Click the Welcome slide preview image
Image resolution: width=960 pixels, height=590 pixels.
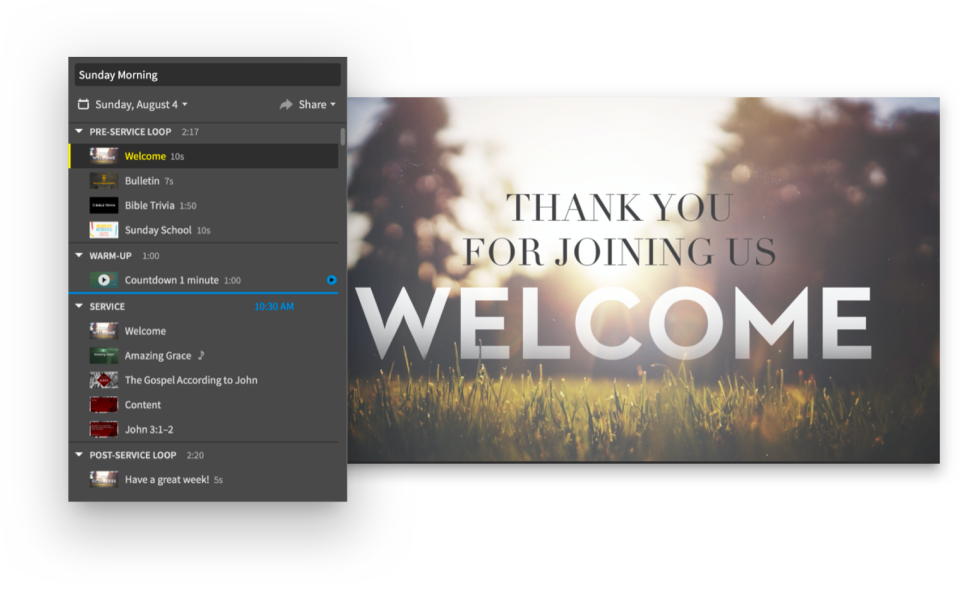tap(643, 280)
